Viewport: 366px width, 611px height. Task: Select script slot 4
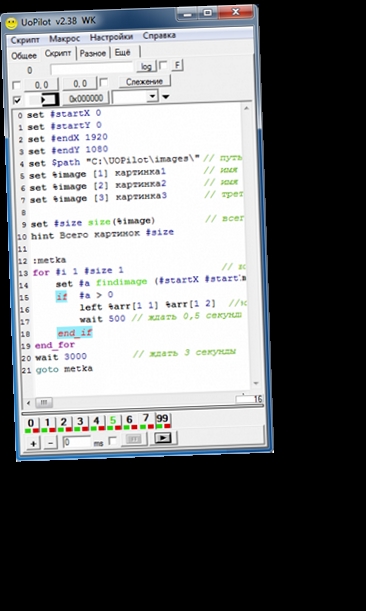click(x=97, y=421)
